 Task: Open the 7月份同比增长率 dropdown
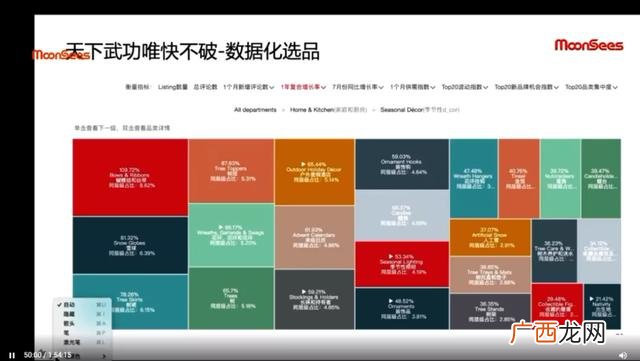coord(358,87)
